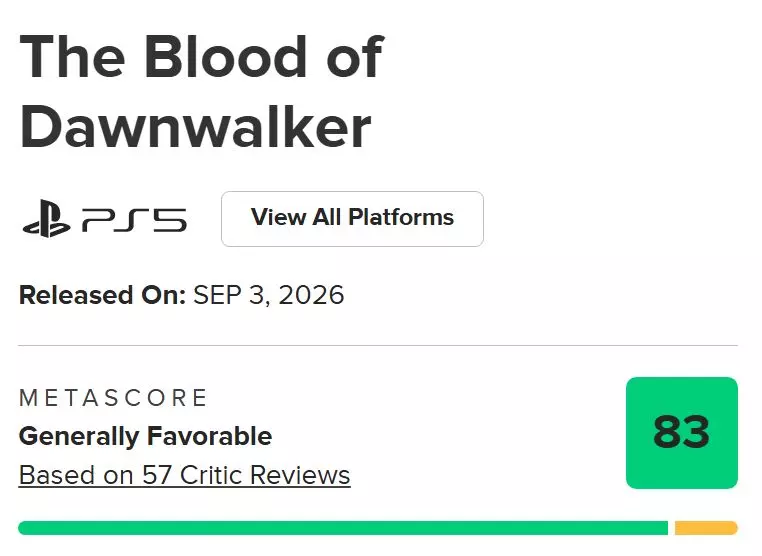Click the PlayStation logo symbol

point(46,219)
